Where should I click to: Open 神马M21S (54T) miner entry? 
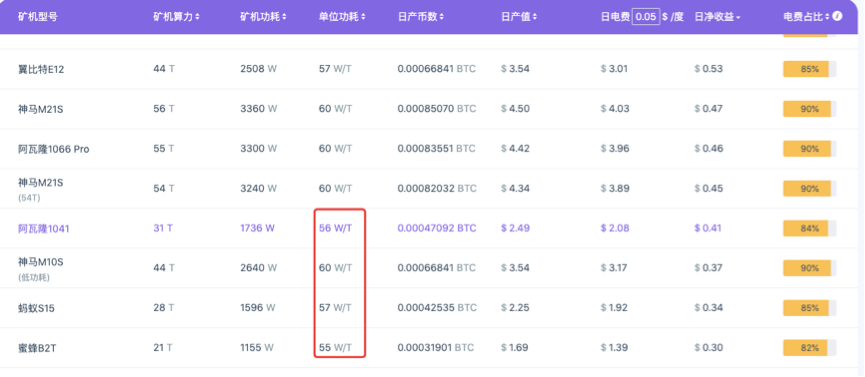pyautogui.click(x=40, y=189)
